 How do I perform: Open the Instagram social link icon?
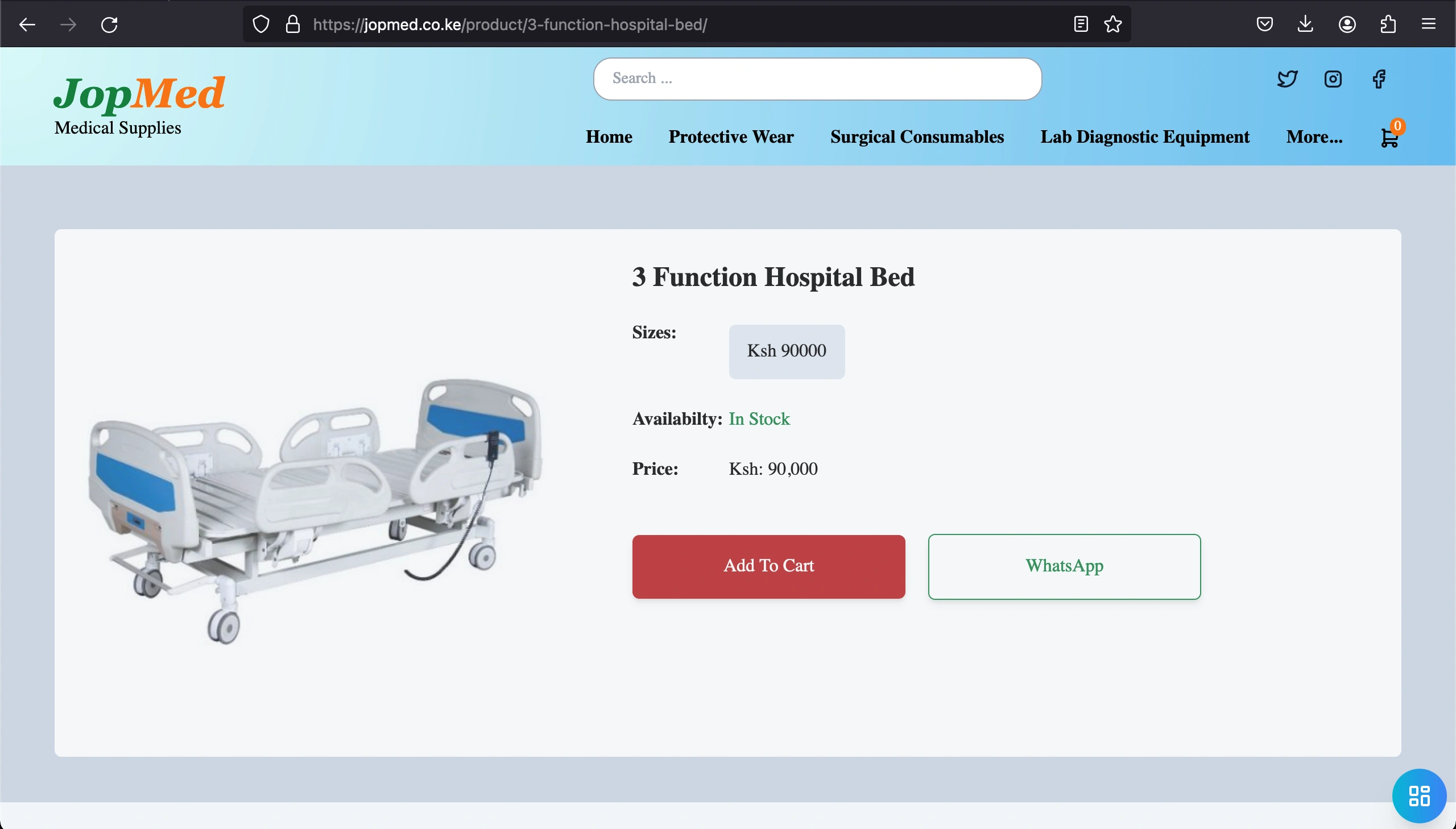point(1333,78)
